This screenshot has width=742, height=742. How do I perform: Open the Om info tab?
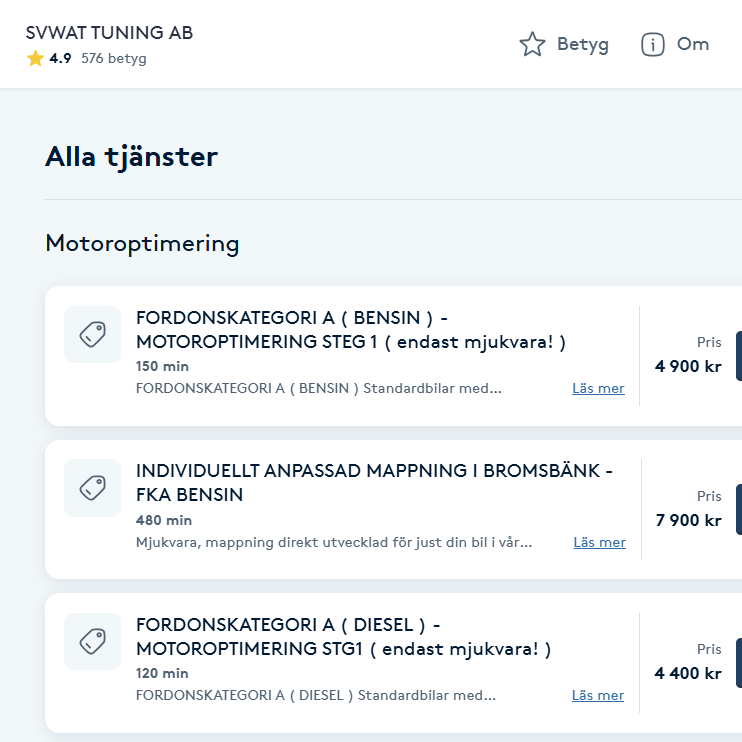(675, 44)
